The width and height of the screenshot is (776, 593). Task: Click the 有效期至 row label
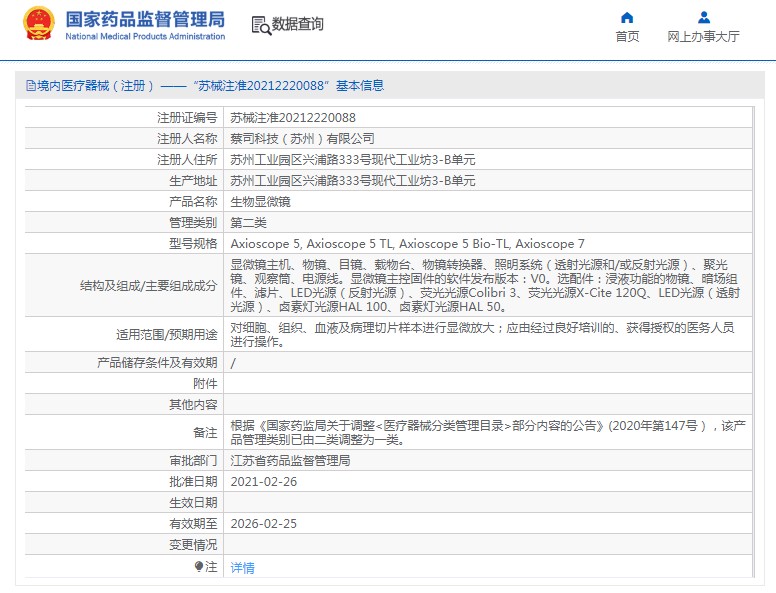point(193,524)
